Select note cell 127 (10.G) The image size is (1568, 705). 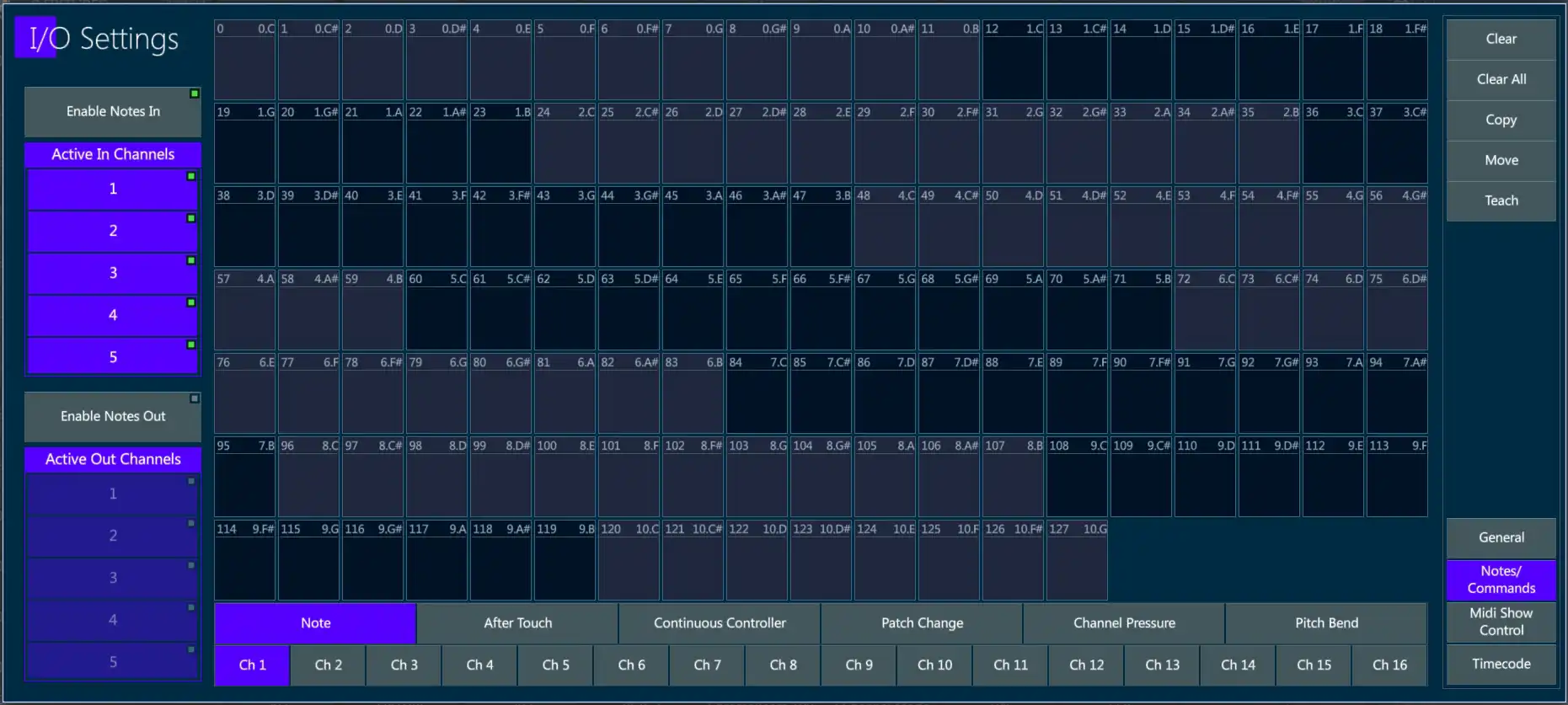(1078, 561)
